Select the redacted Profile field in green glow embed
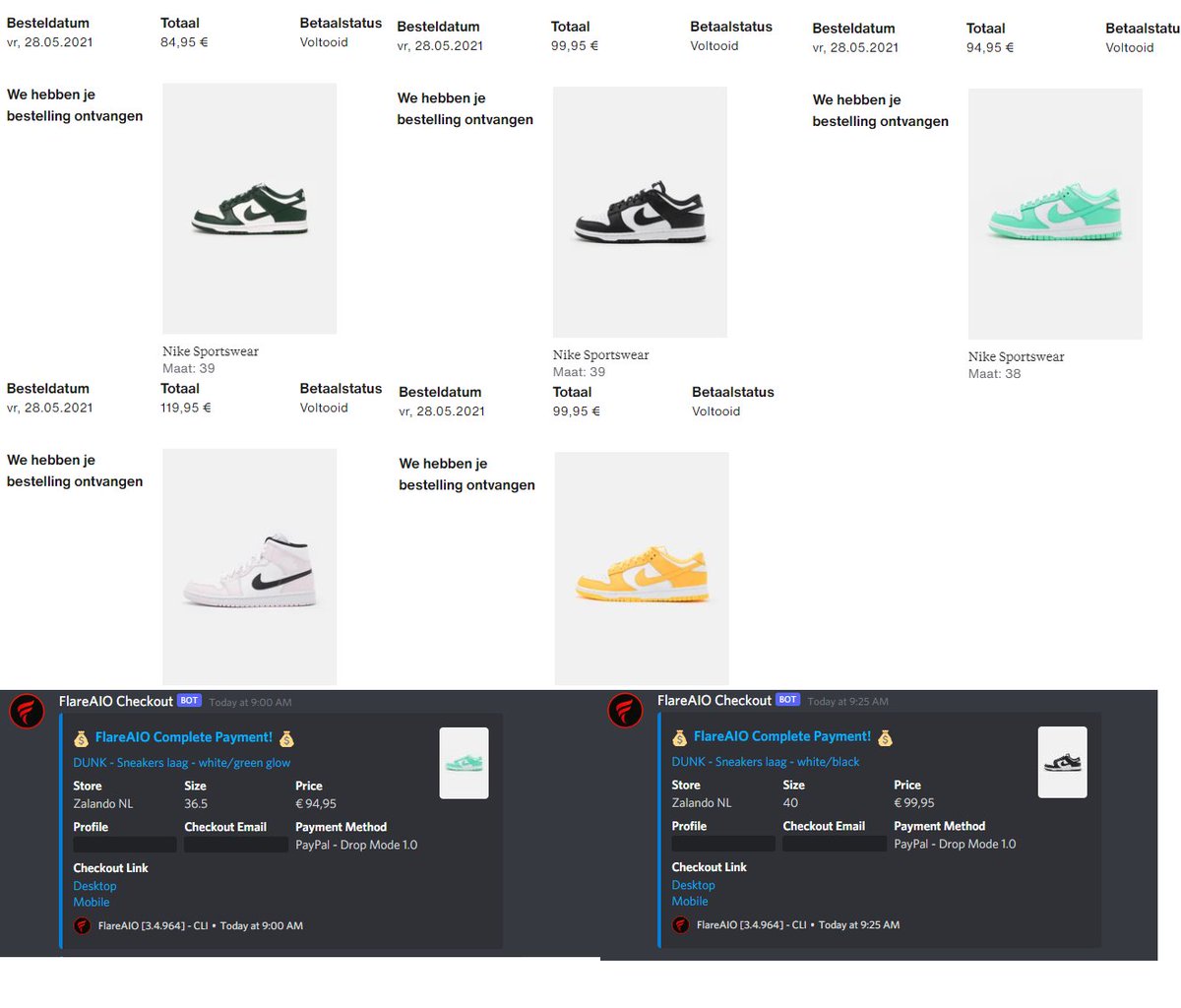 coord(125,845)
